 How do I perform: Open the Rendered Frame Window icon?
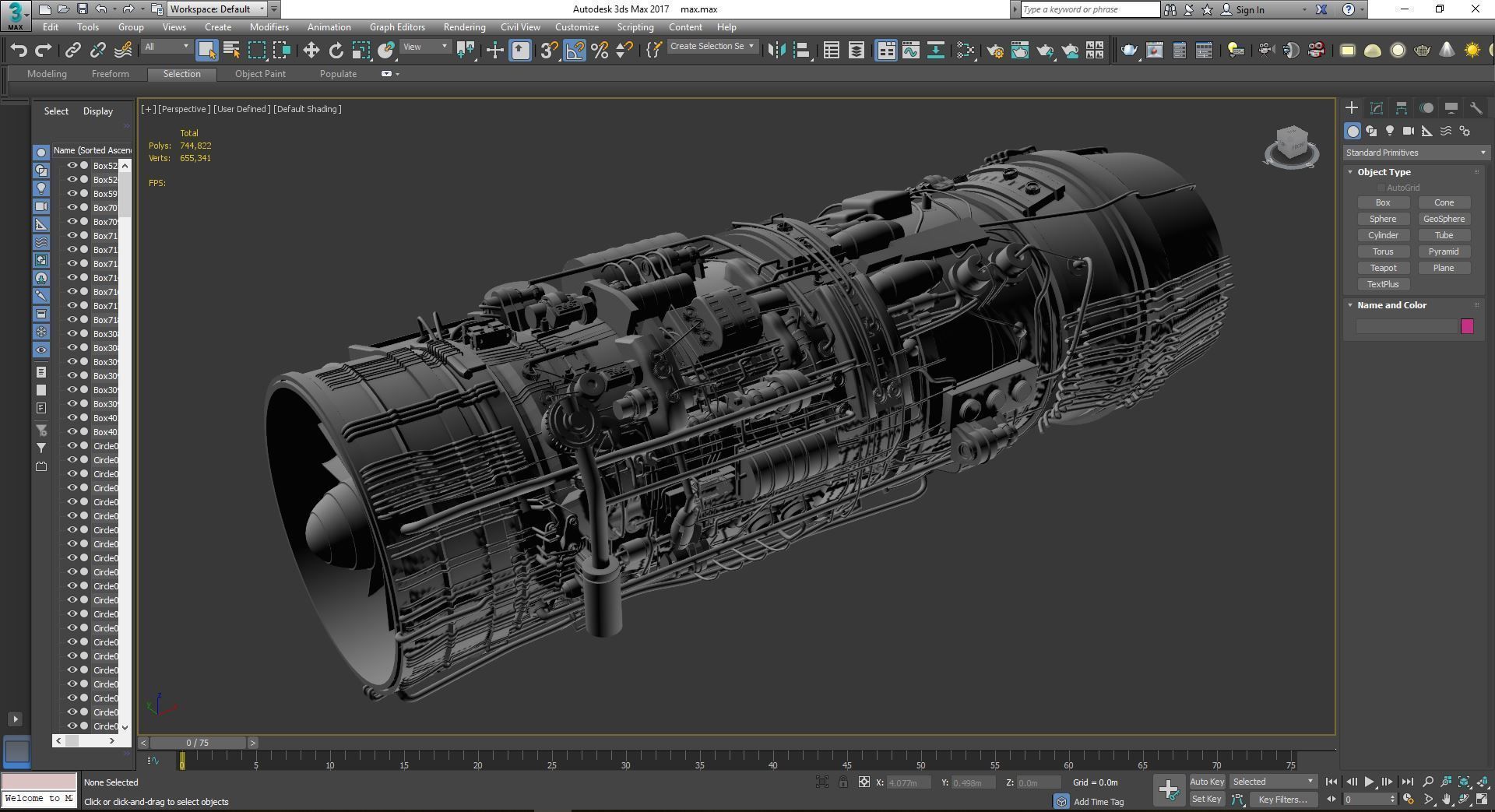(x=1020, y=51)
